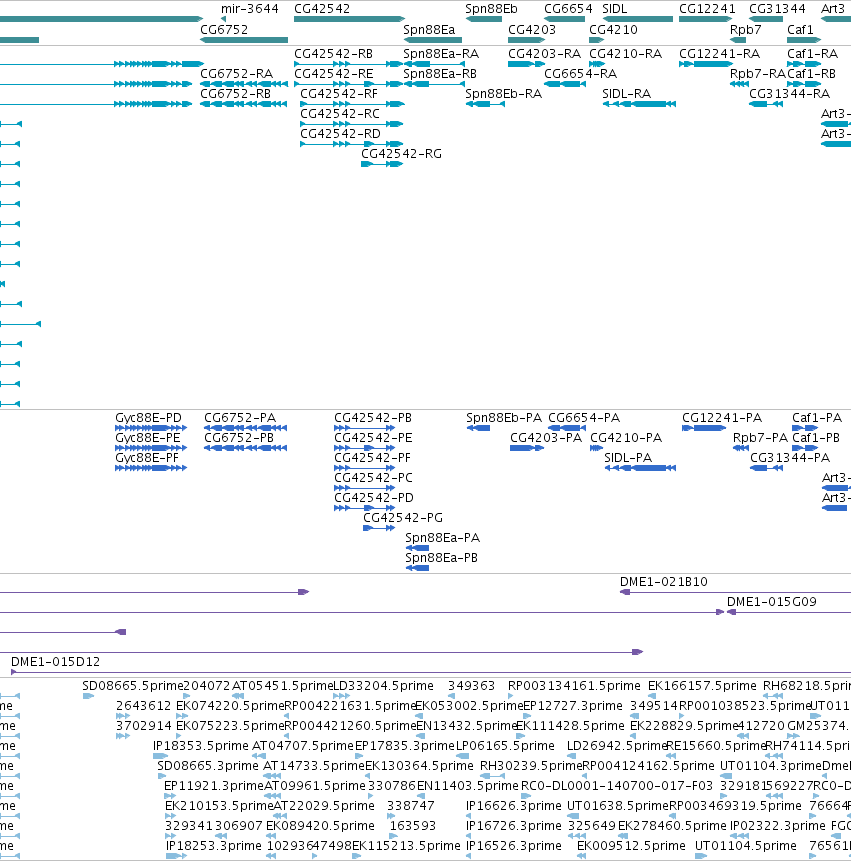
Task: Open BAC clone DME1-015D12
Action: coord(55,662)
